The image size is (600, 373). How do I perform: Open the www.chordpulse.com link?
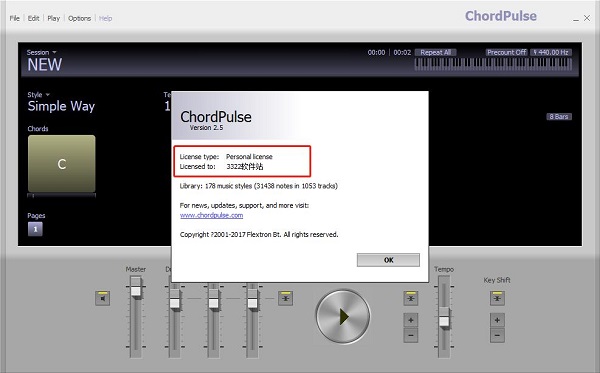point(211,215)
